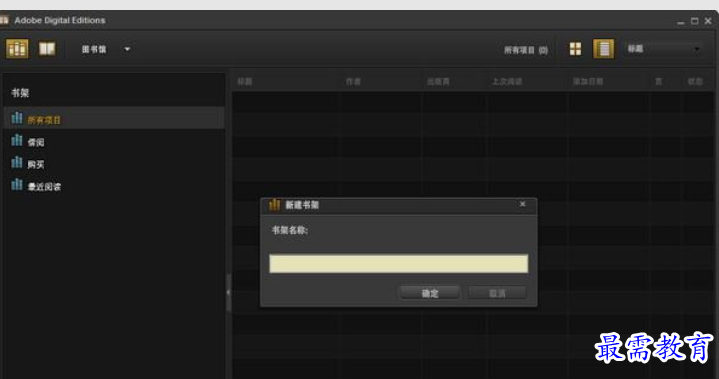Sort by the 作者 column header
The height and width of the screenshot is (379, 719).
click(x=353, y=82)
